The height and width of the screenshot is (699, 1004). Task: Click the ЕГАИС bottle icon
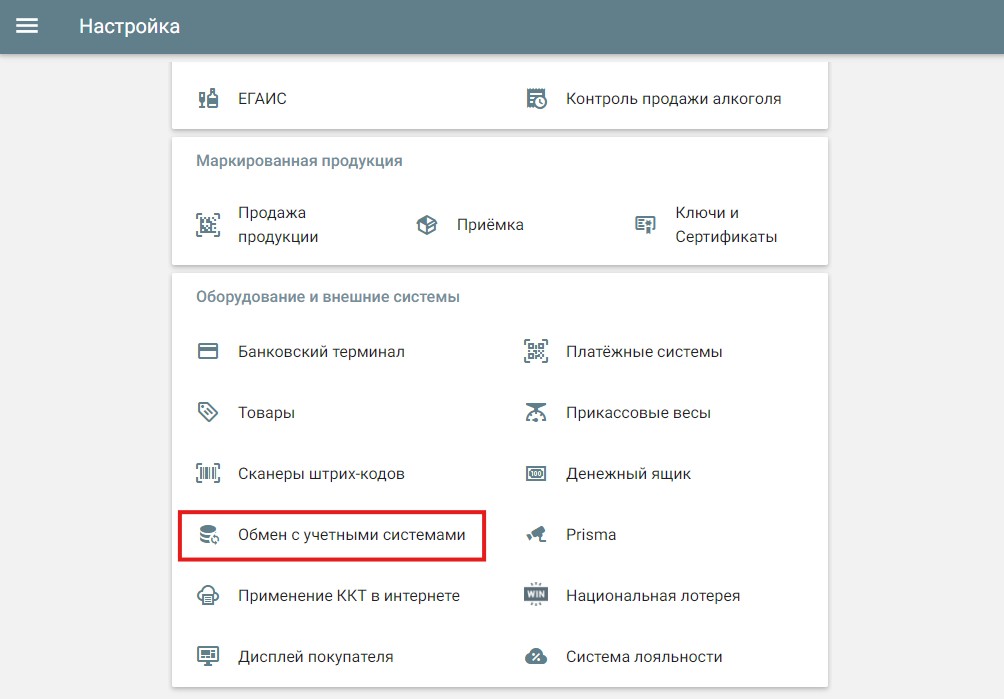pyautogui.click(x=208, y=98)
